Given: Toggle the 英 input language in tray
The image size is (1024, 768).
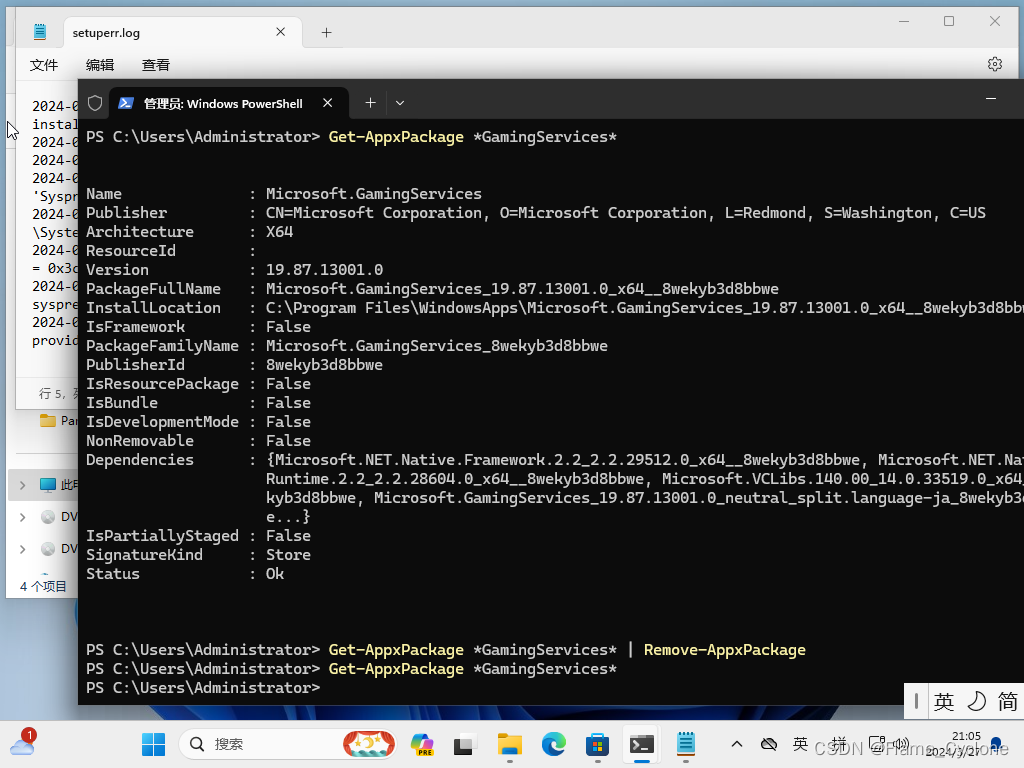Looking at the screenshot, I should click(x=801, y=744).
